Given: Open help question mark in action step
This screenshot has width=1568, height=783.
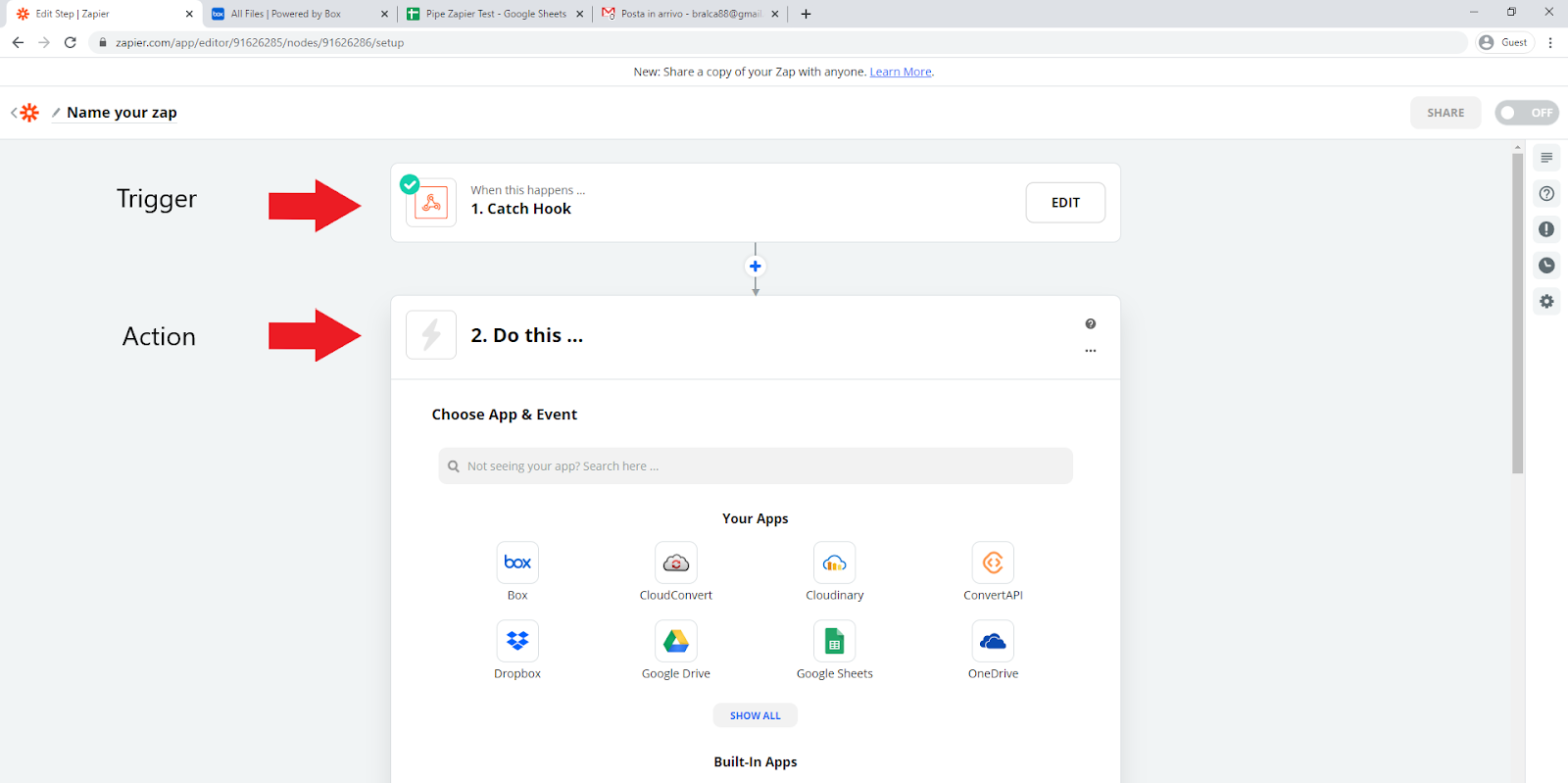Looking at the screenshot, I should 1091,324.
